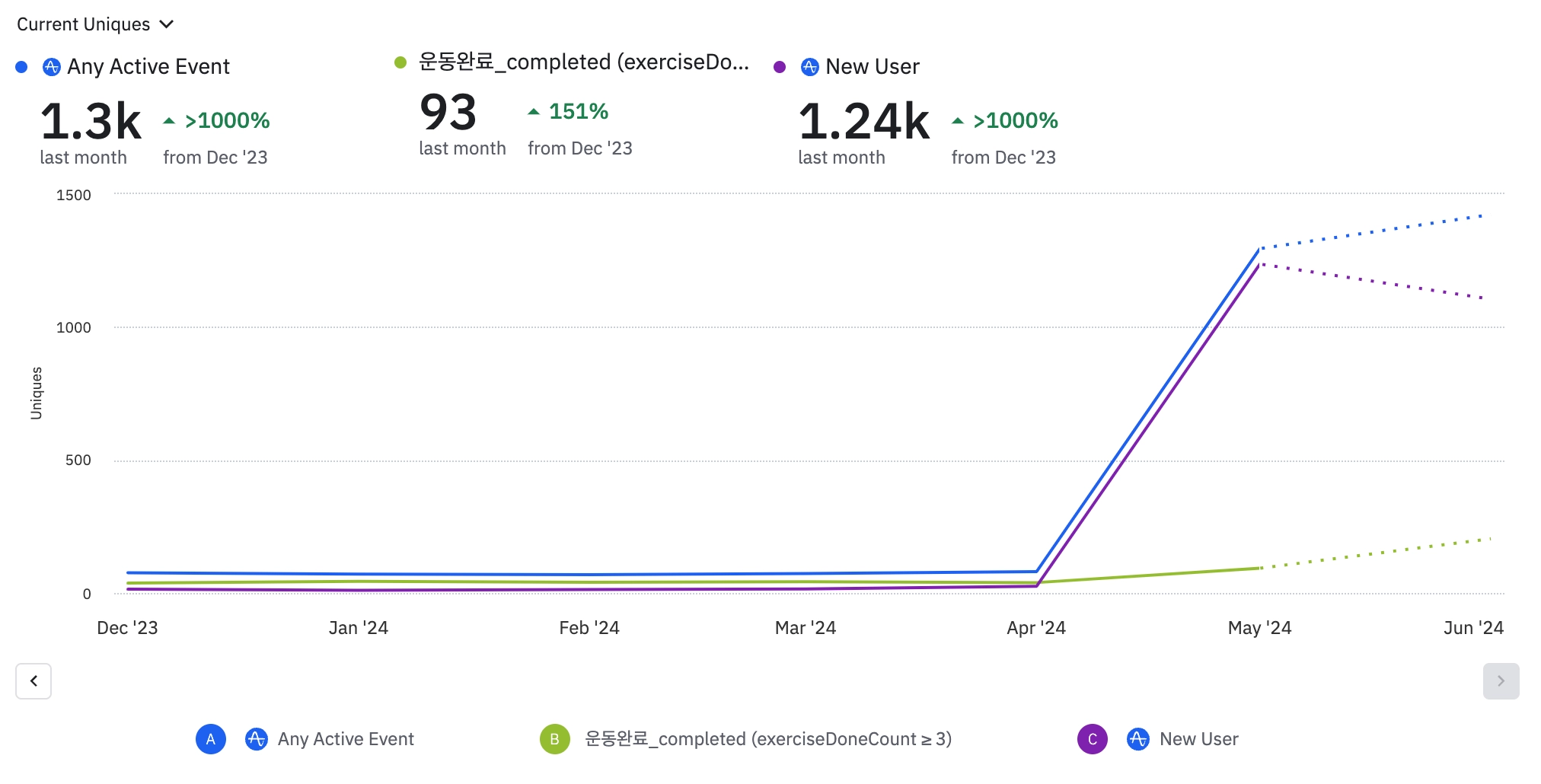Viewport: 1541px width, 784px height.
Task: Click the >1000% change next to 1.24k
Action: click(x=1016, y=120)
